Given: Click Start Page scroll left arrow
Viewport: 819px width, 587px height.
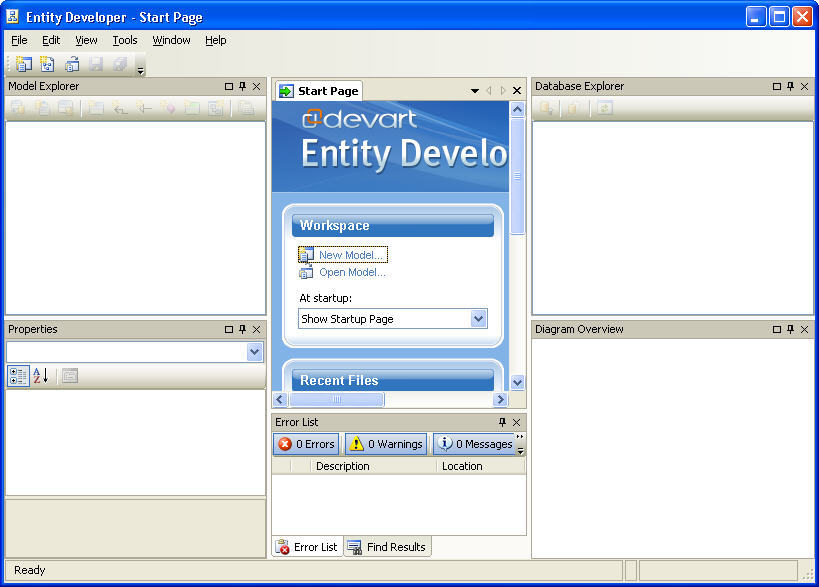Looking at the screenshot, I should coord(280,400).
